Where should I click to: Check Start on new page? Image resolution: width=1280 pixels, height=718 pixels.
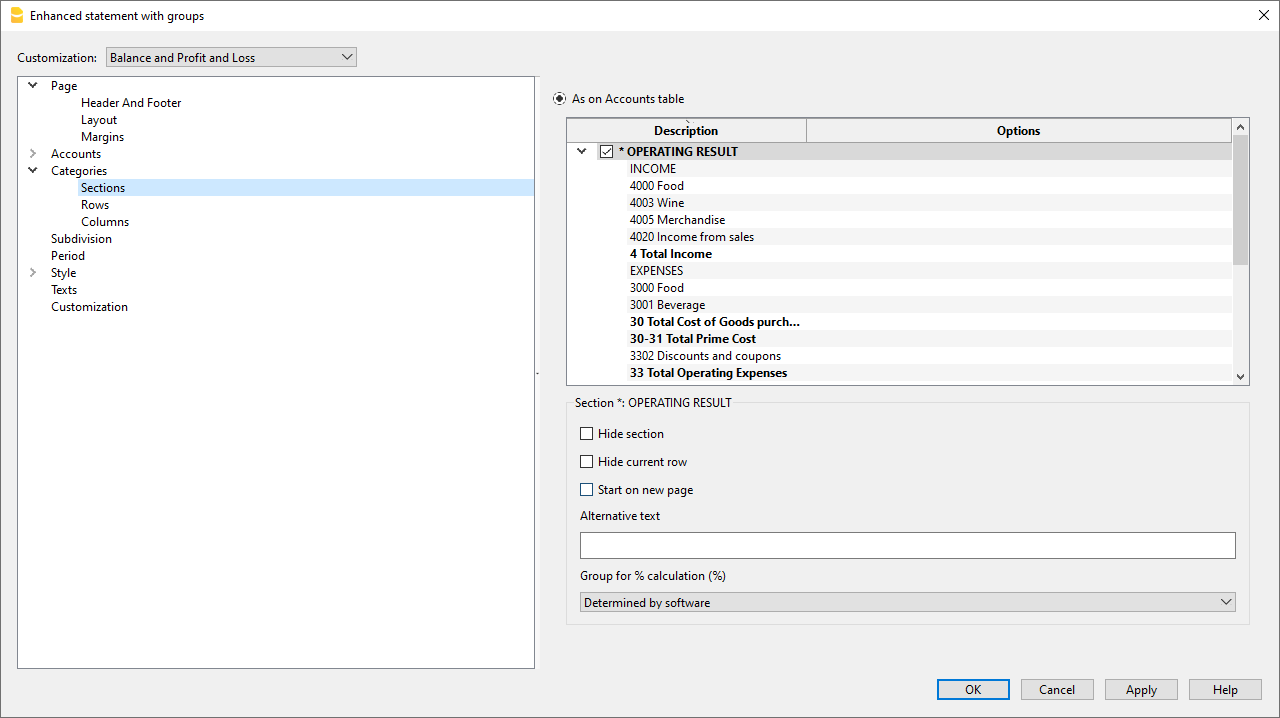(x=587, y=489)
